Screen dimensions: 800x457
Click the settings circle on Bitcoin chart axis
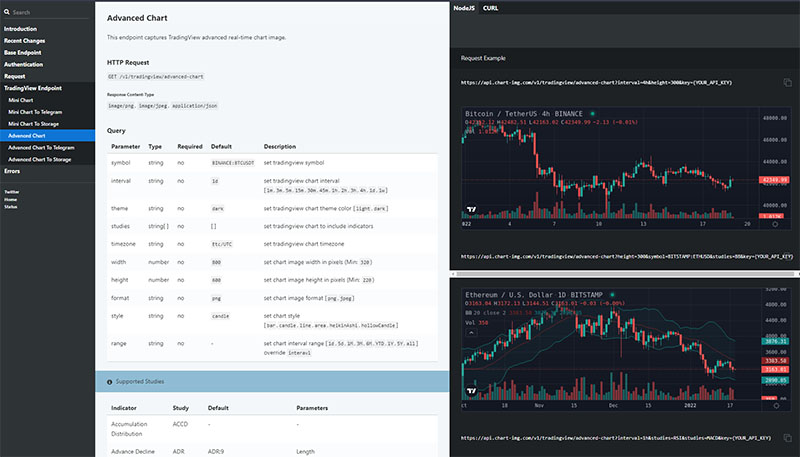774,226
